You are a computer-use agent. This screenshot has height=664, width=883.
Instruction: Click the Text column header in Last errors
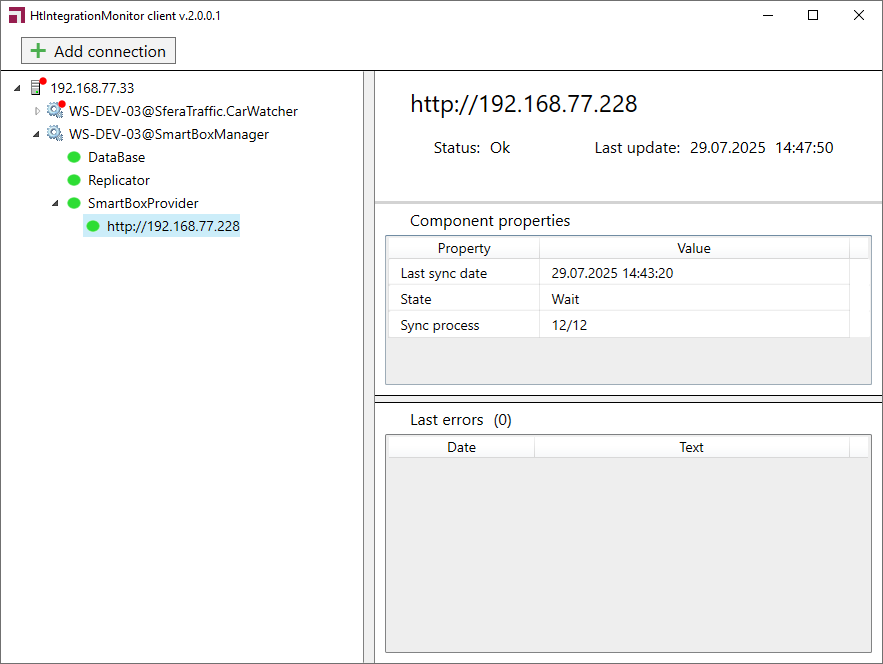click(x=691, y=447)
